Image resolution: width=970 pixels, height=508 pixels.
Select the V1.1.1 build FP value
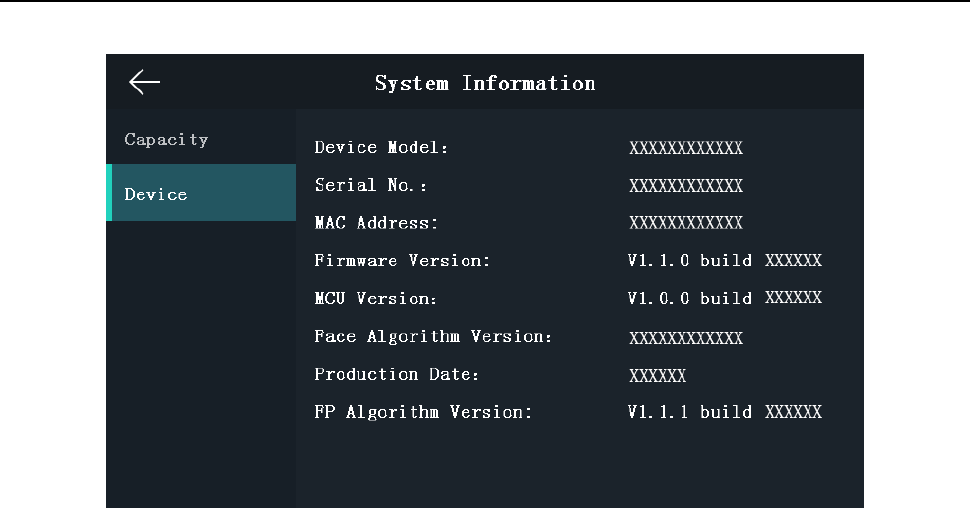click(724, 411)
